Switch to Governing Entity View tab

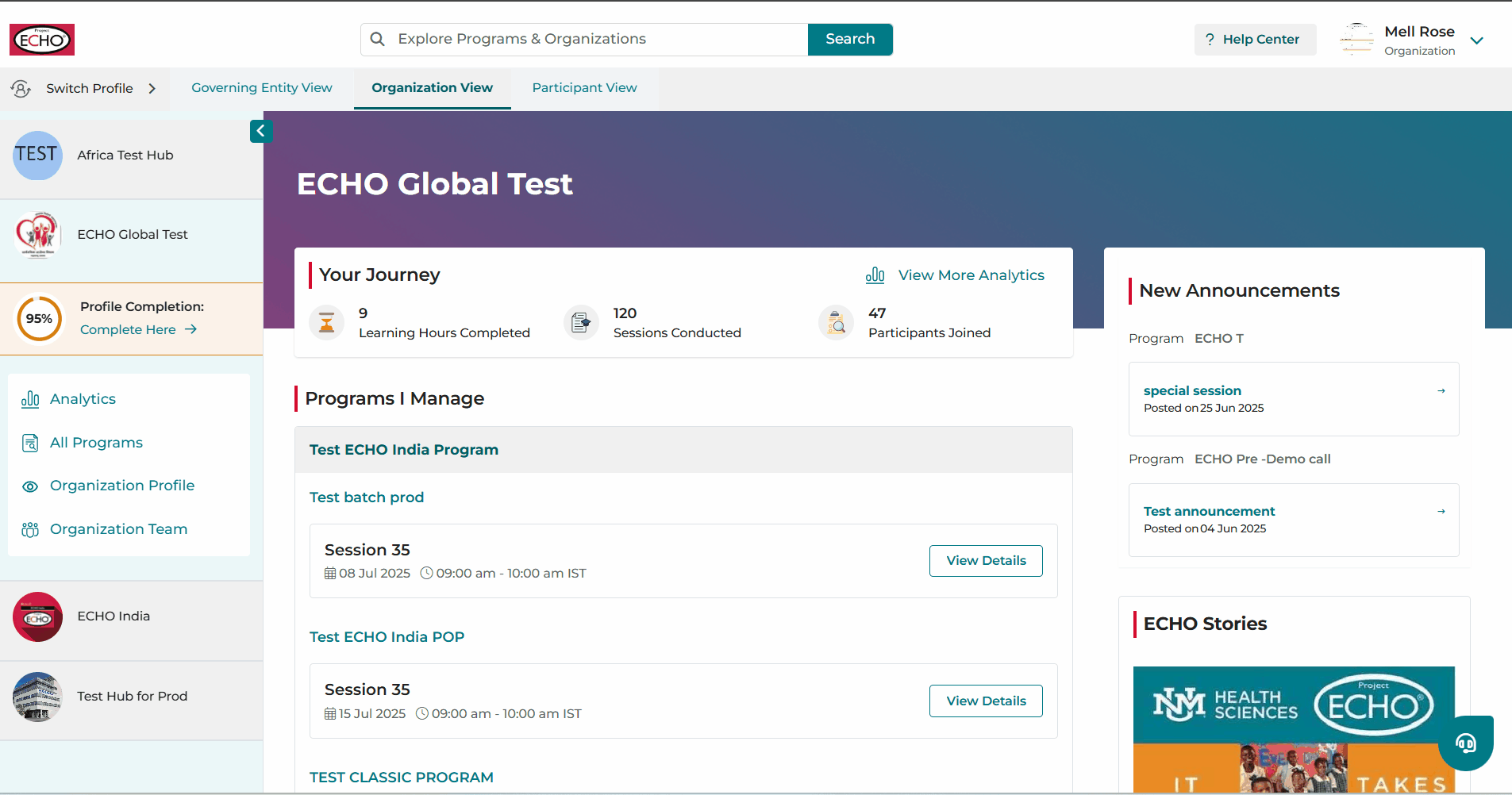(x=262, y=87)
